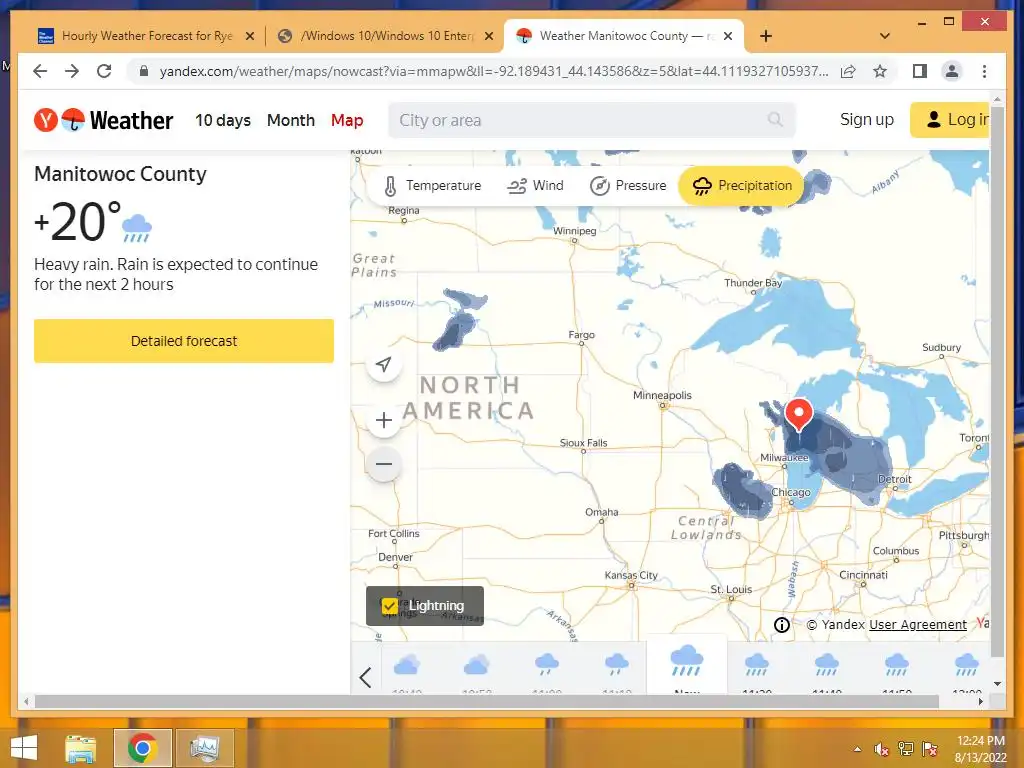Reload the Yandex weather page

click(x=104, y=71)
